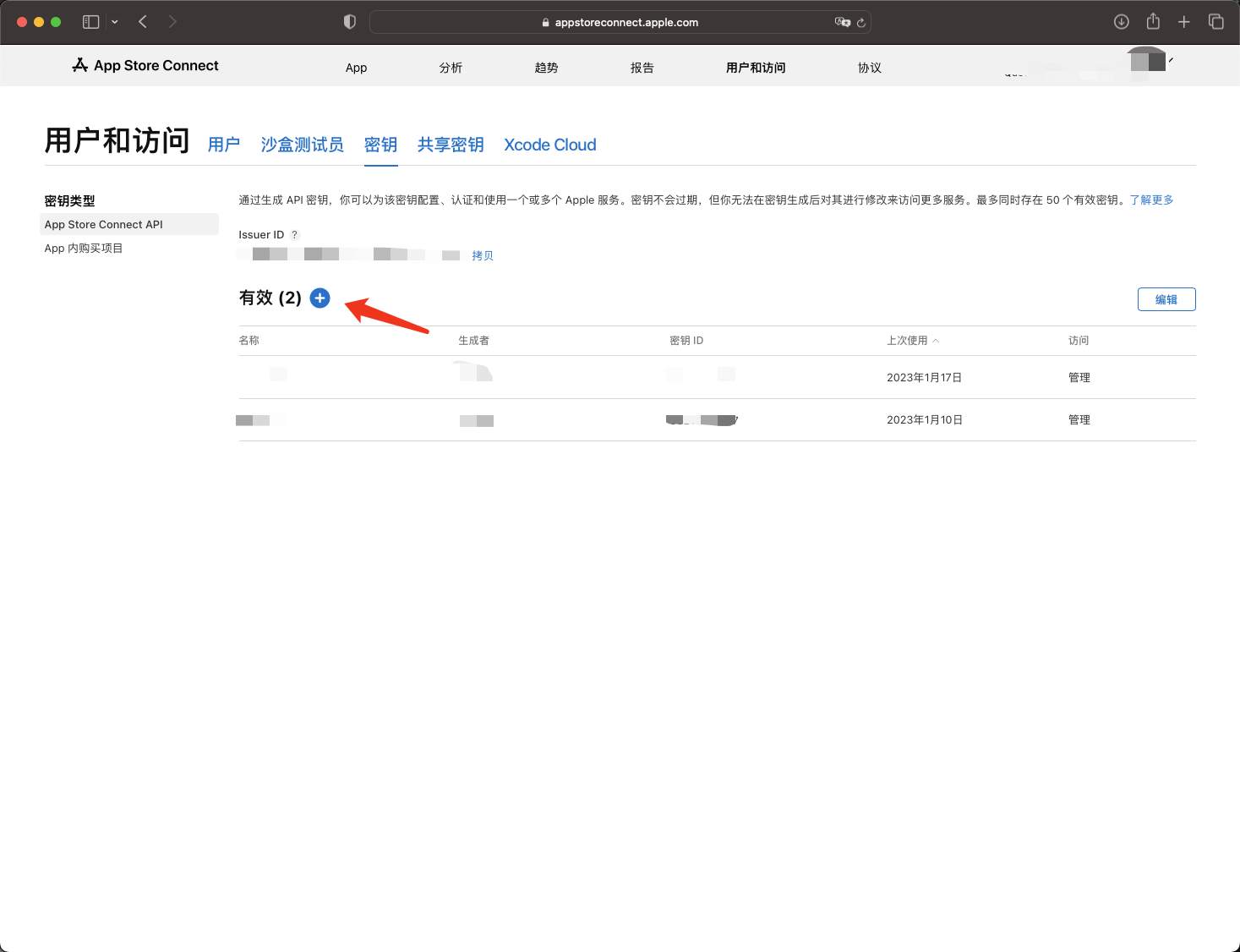Click the 了解更多 link
1240x952 pixels.
1151,200
